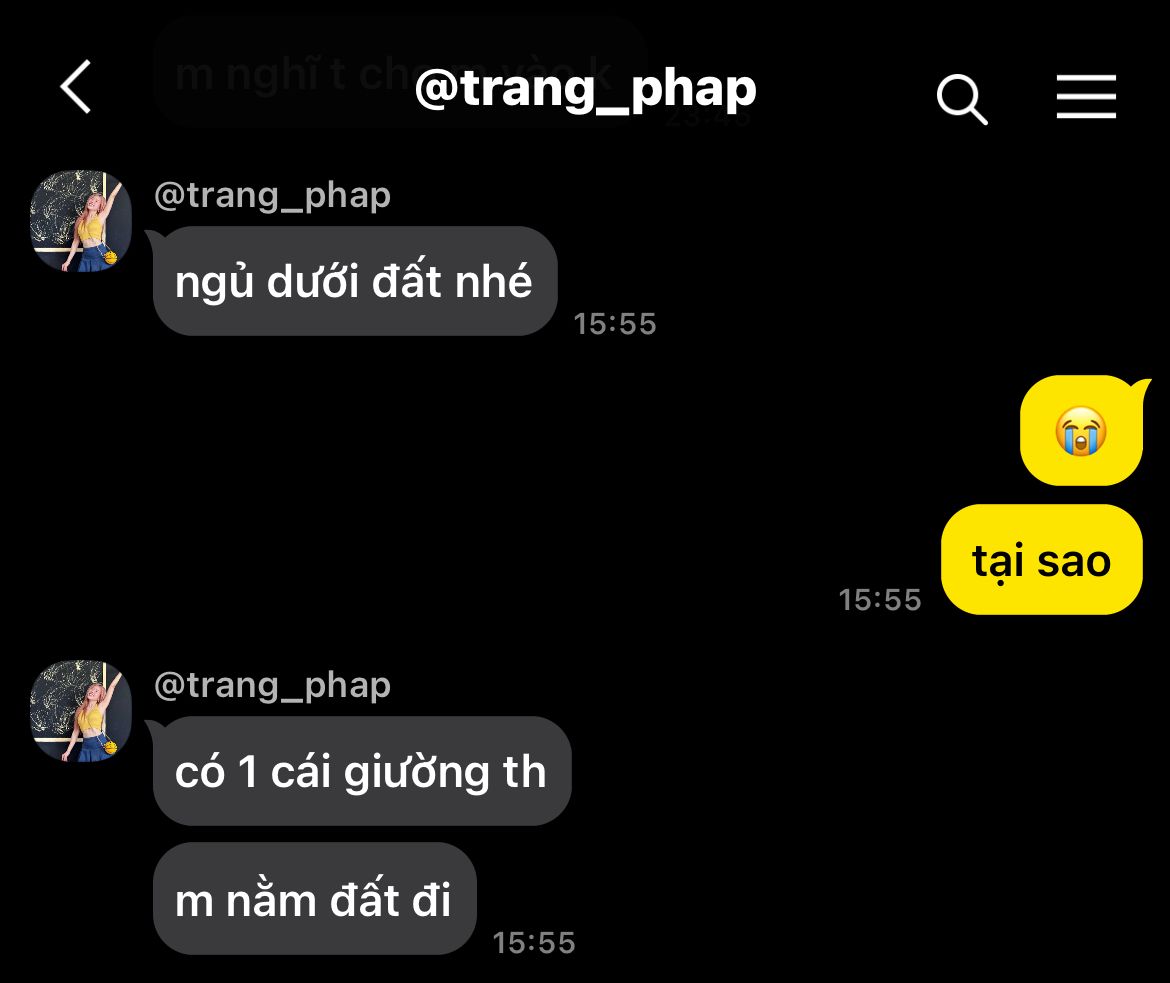Open the hamburger menu icon

[1086, 96]
